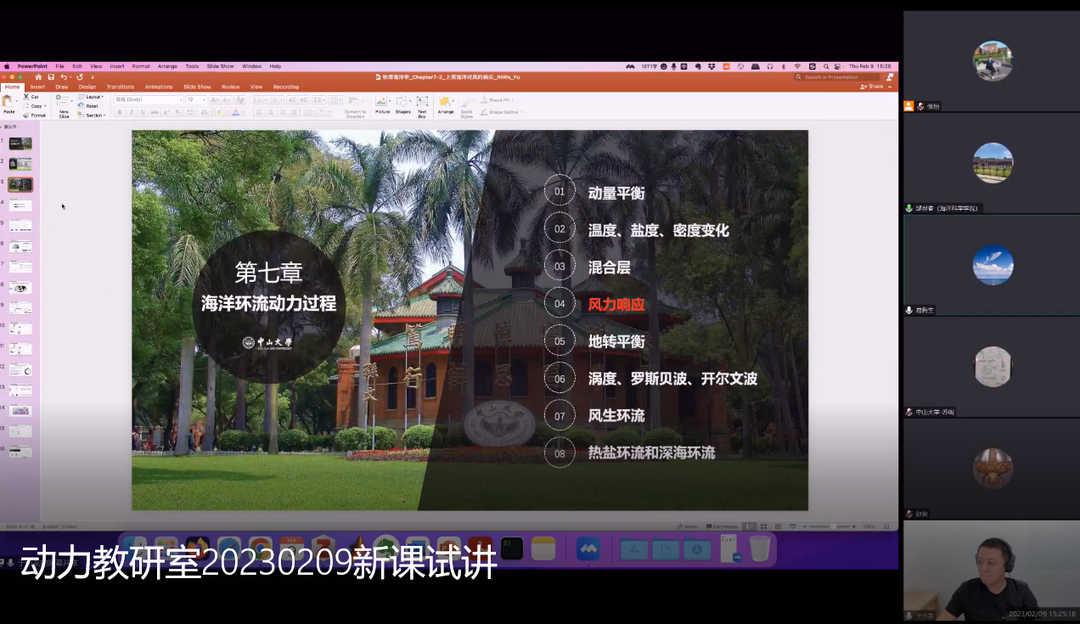
Task: Insert a Picture from the ribbon
Action: tap(382, 103)
